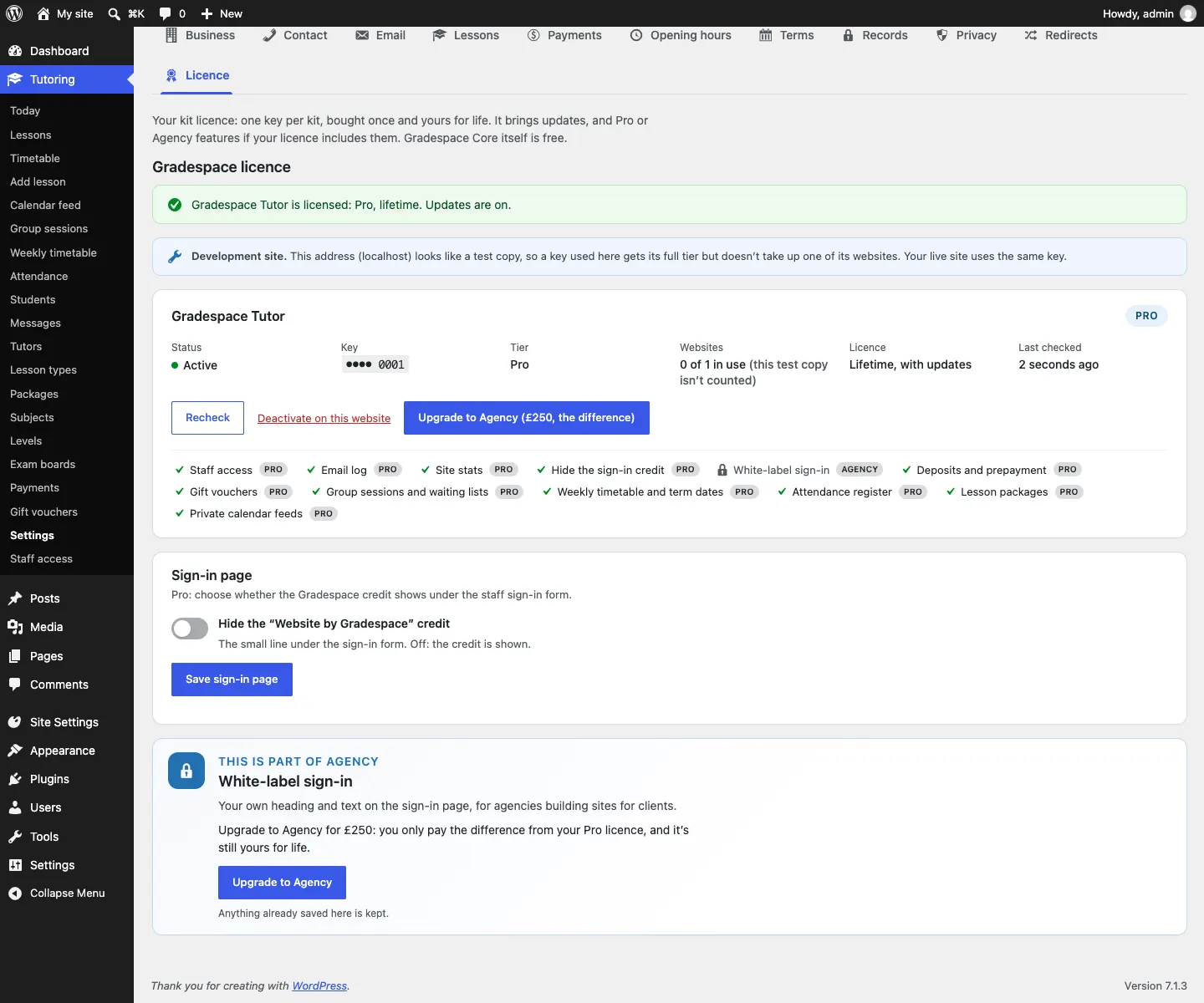
Task: Click the Plugins plug icon
Action: (x=15, y=779)
